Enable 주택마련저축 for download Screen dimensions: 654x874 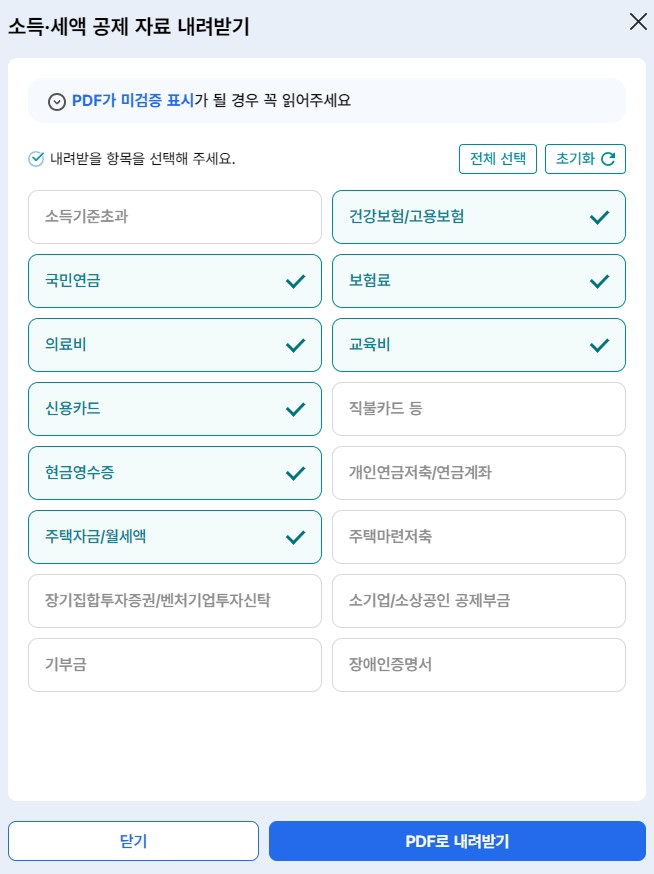479,537
